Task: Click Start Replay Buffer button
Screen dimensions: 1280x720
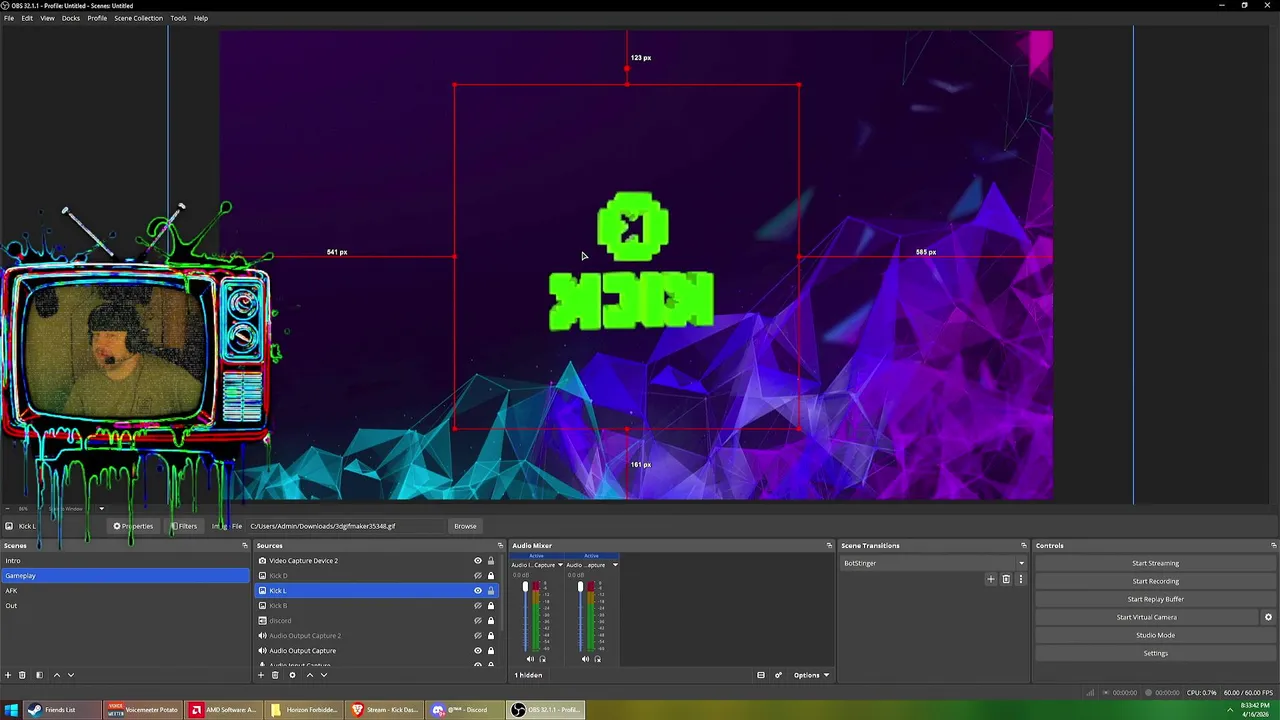Action: [1155, 599]
